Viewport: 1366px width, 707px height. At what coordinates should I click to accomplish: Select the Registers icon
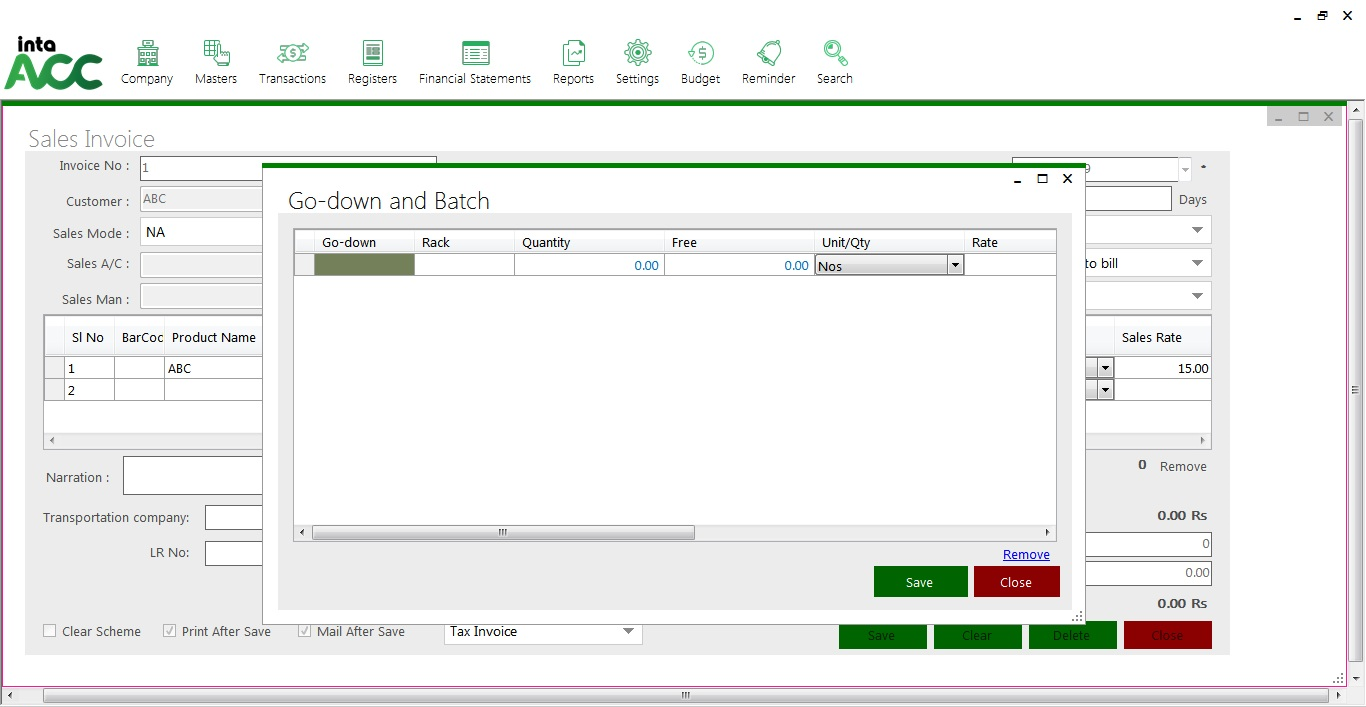[x=372, y=54]
